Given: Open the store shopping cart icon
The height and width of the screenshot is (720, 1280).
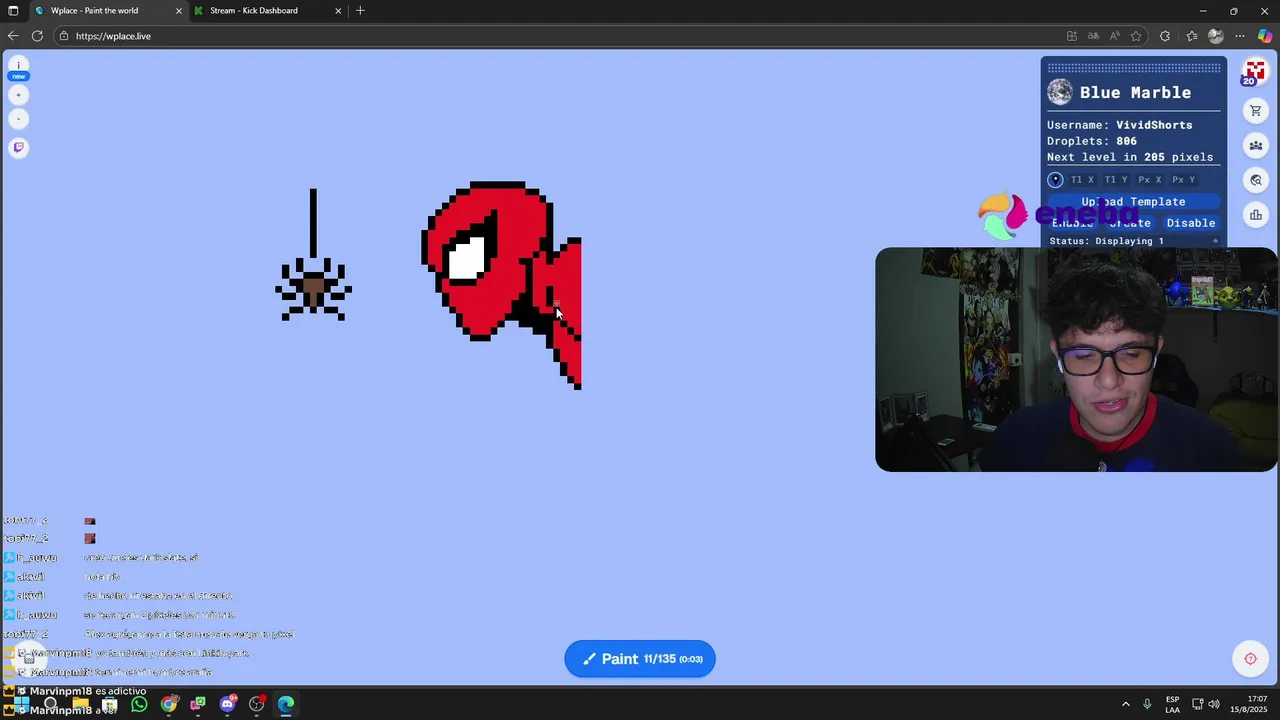Looking at the screenshot, I should click(1256, 111).
